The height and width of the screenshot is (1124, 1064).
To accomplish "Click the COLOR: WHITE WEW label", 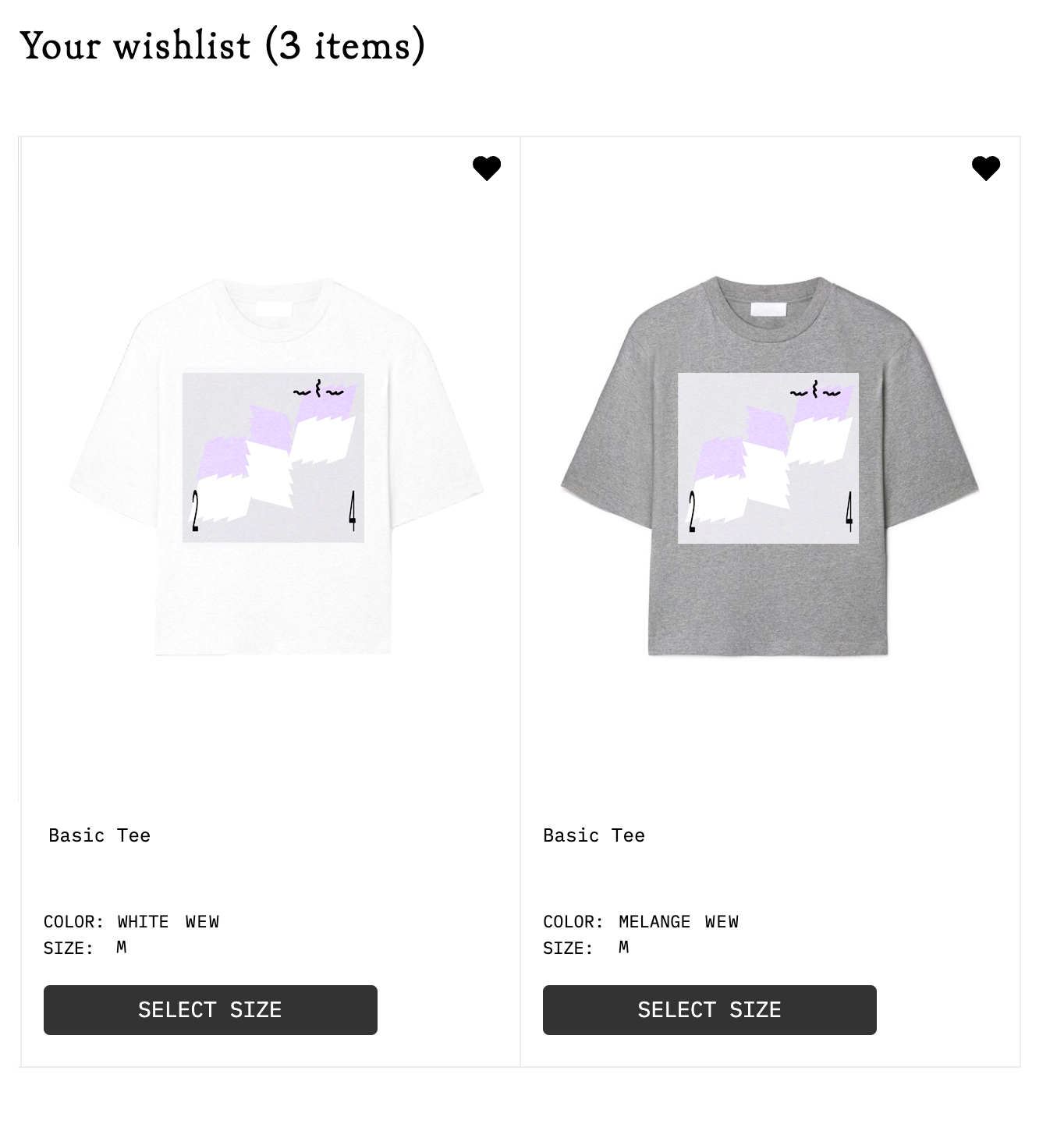I will click(x=131, y=922).
